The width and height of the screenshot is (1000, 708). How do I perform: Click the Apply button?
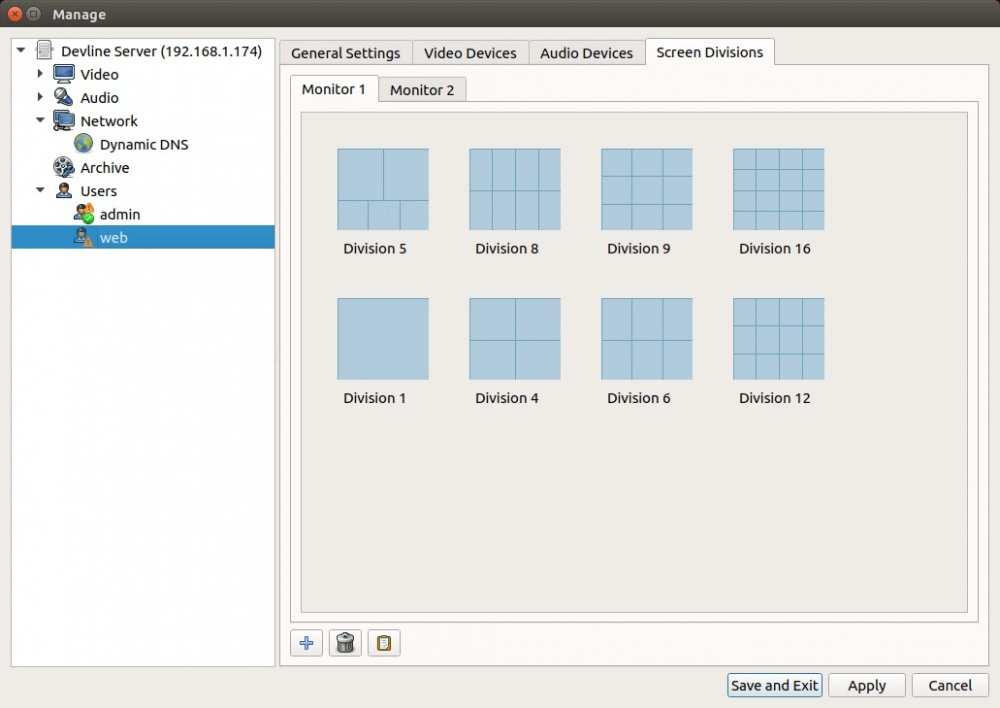(x=867, y=686)
